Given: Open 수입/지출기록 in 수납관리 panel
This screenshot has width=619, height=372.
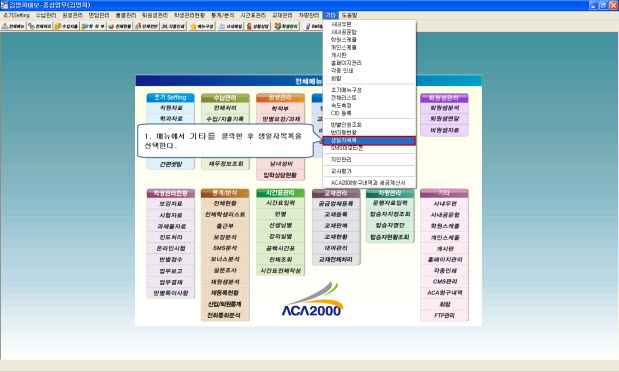Looking at the screenshot, I should point(225,119).
